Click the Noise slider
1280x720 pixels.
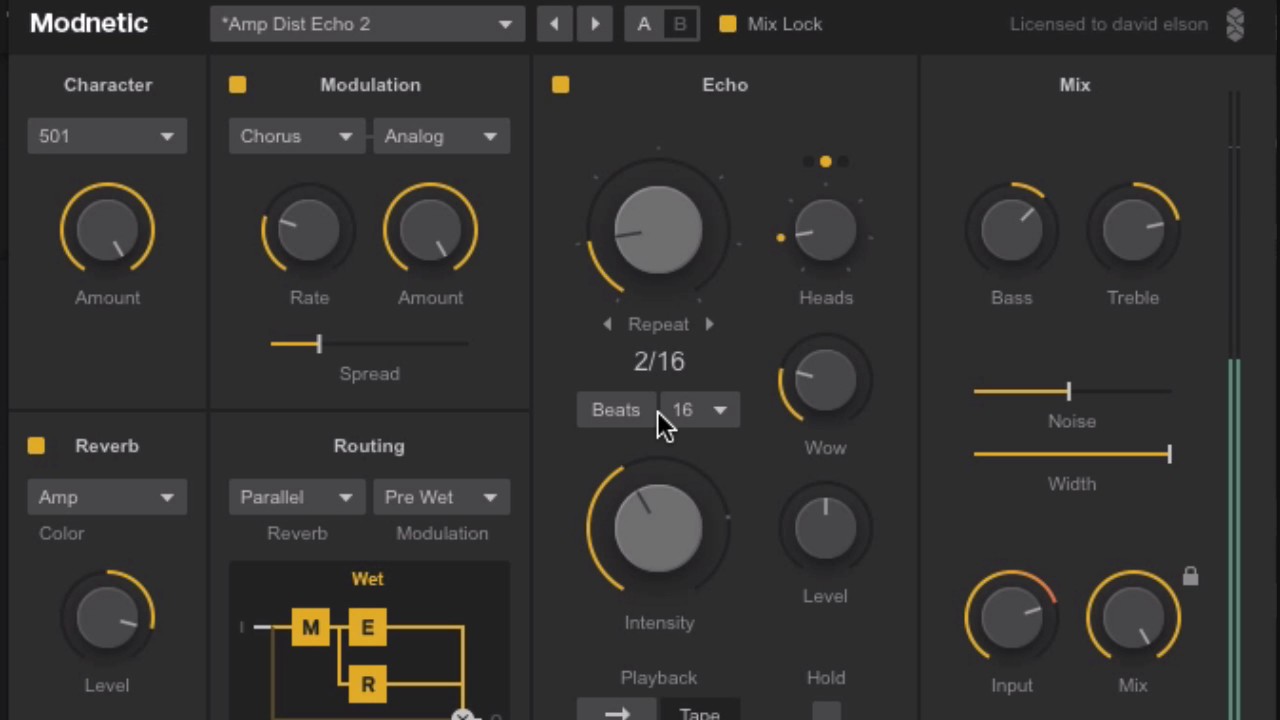[x=1072, y=391]
